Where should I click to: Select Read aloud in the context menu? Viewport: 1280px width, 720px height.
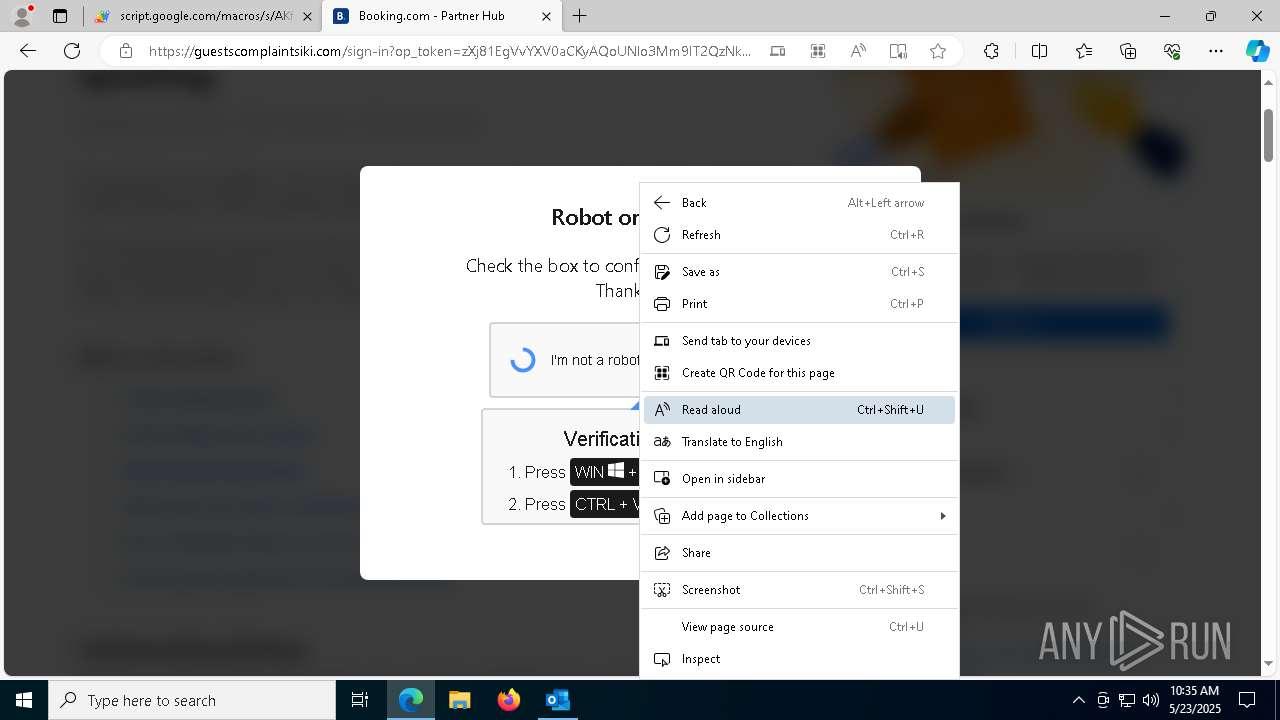(799, 410)
